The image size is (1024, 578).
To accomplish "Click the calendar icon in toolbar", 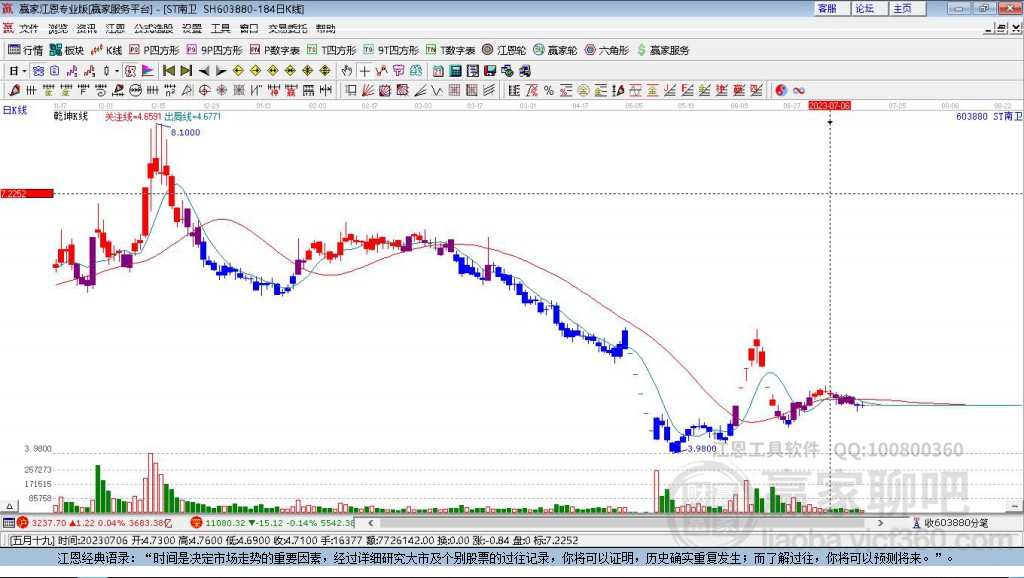I will 438,71.
